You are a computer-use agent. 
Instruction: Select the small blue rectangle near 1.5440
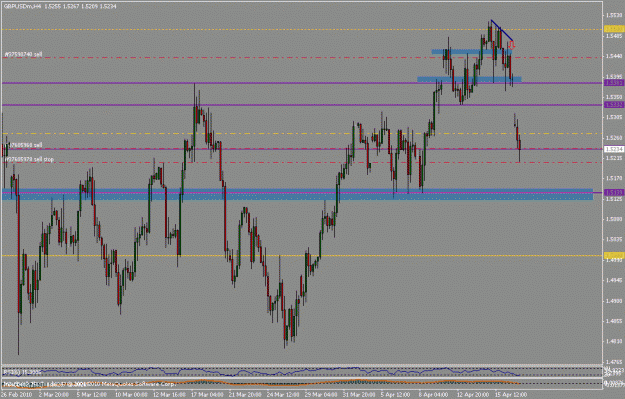472,52
